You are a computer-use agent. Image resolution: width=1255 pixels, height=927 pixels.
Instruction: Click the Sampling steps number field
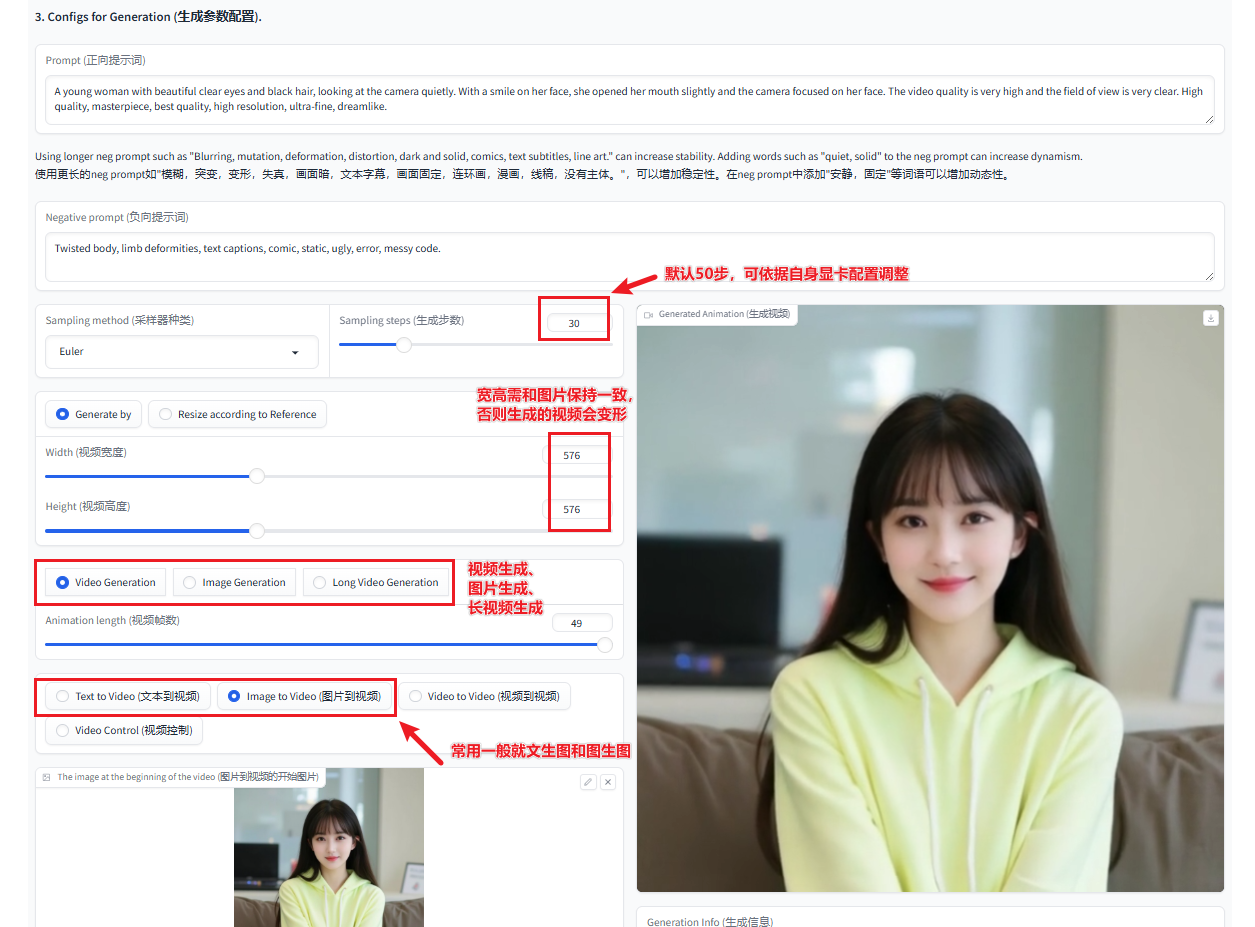(575, 323)
